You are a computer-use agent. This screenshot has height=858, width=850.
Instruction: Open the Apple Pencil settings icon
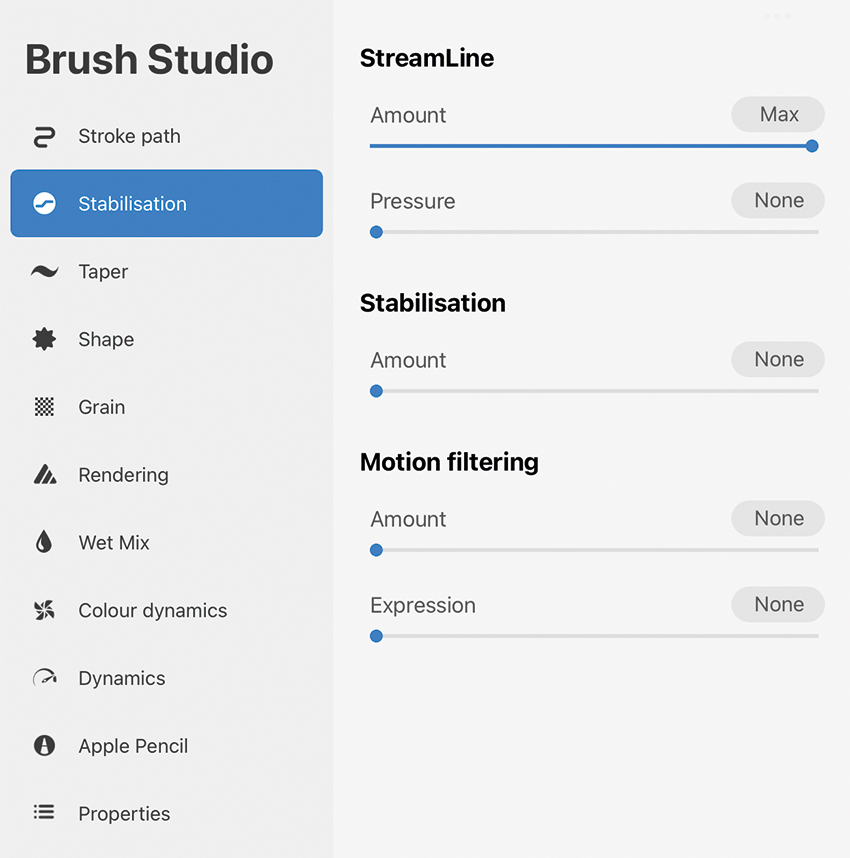[x=44, y=746]
